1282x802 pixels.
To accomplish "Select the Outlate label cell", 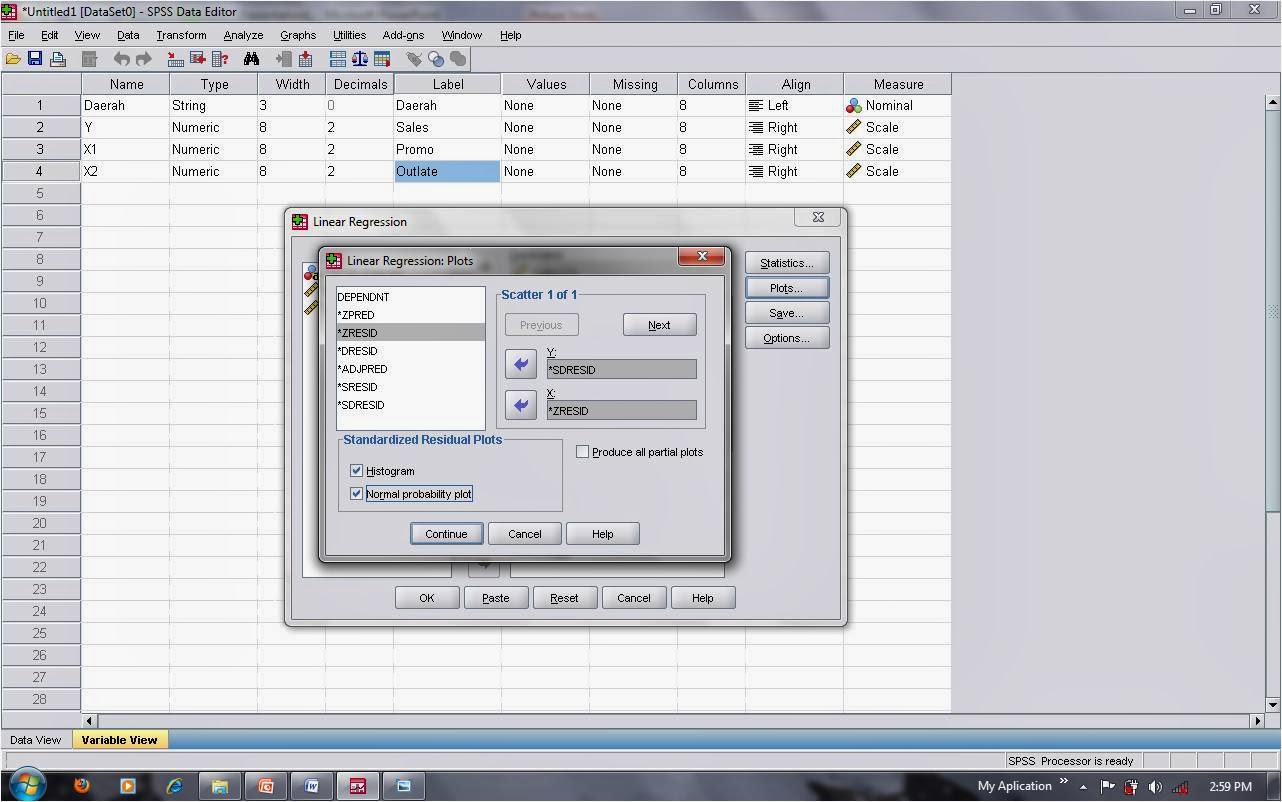I will click(x=447, y=171).
